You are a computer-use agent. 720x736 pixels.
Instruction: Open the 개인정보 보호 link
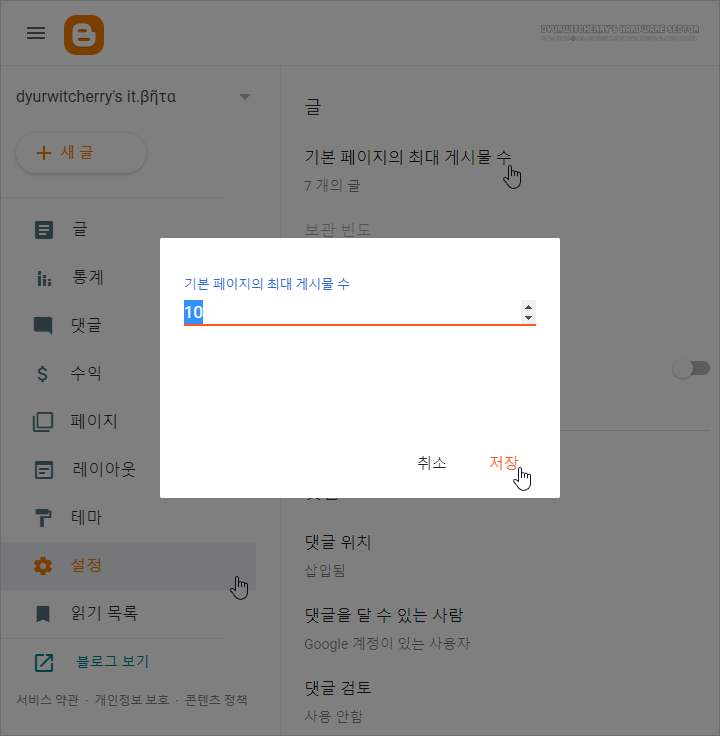pos(132,700)
